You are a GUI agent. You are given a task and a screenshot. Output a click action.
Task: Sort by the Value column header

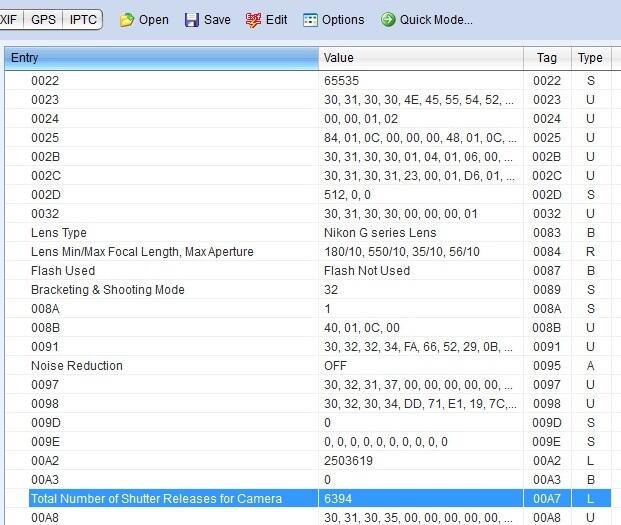click(420, 58)
